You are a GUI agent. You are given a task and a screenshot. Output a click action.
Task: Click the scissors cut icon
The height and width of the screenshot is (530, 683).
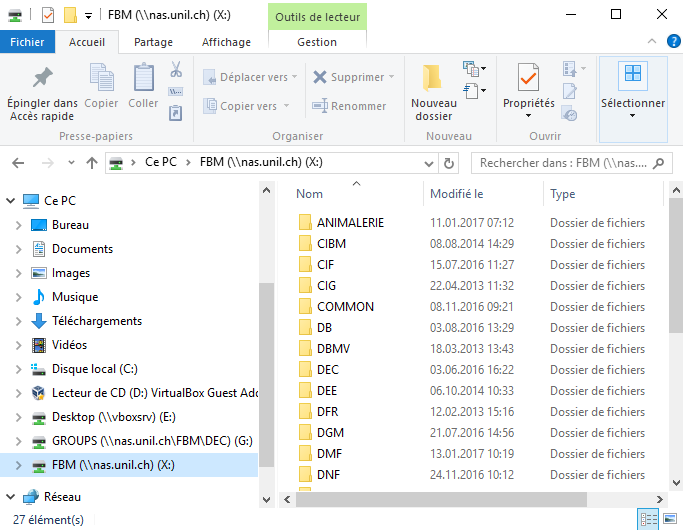(176, 70)
